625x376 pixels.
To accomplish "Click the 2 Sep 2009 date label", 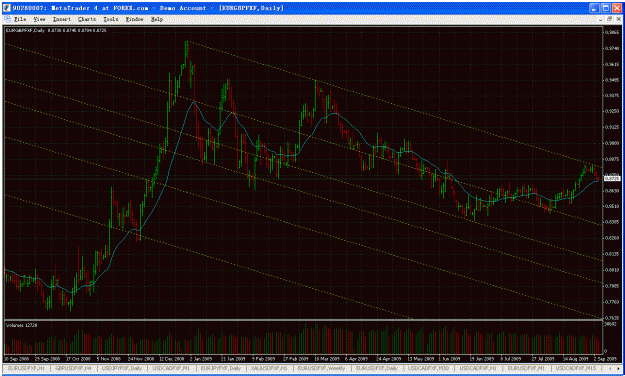I will tap(605, 358).
